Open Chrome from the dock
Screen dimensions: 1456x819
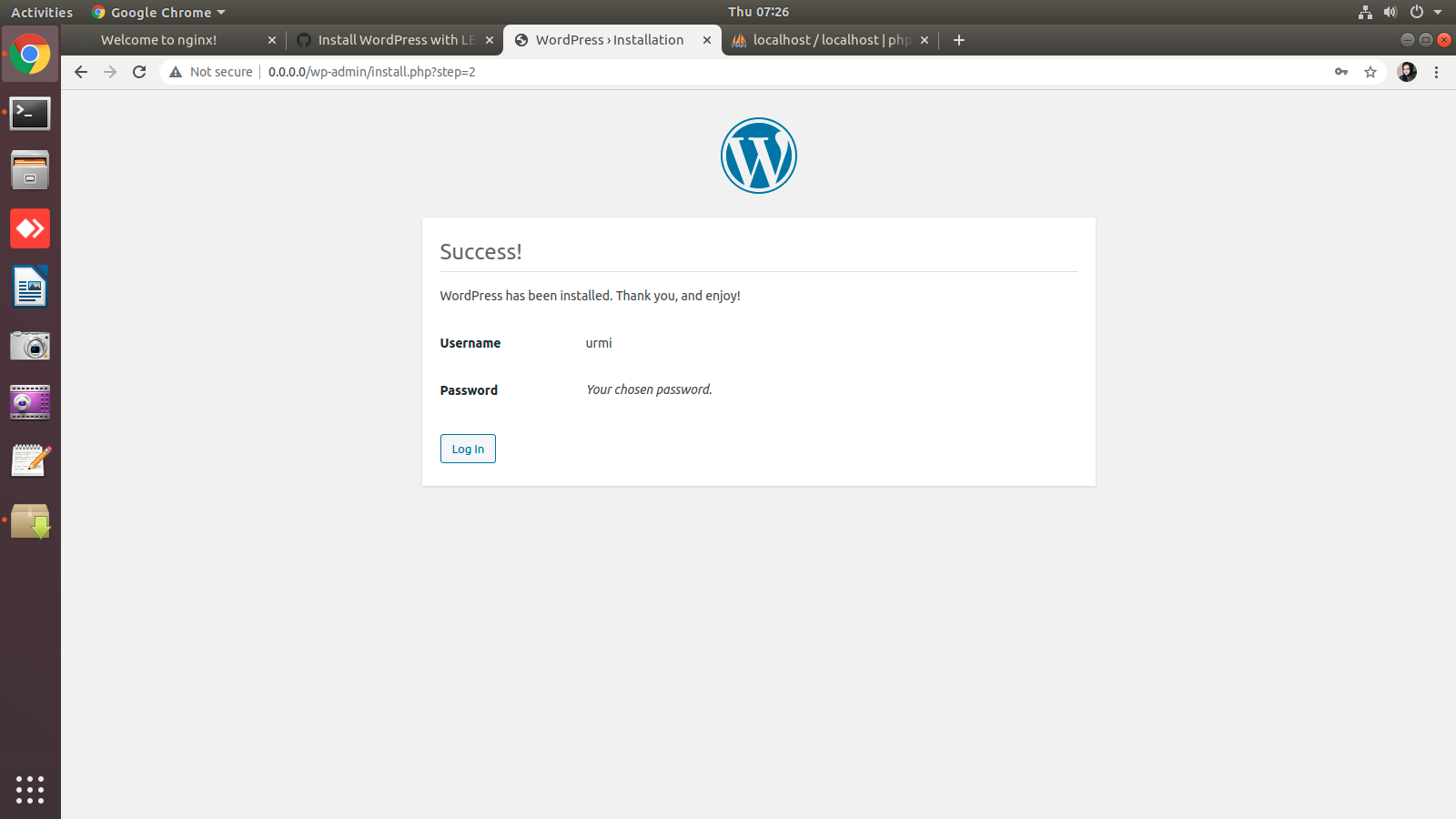(x=30, y=55)
